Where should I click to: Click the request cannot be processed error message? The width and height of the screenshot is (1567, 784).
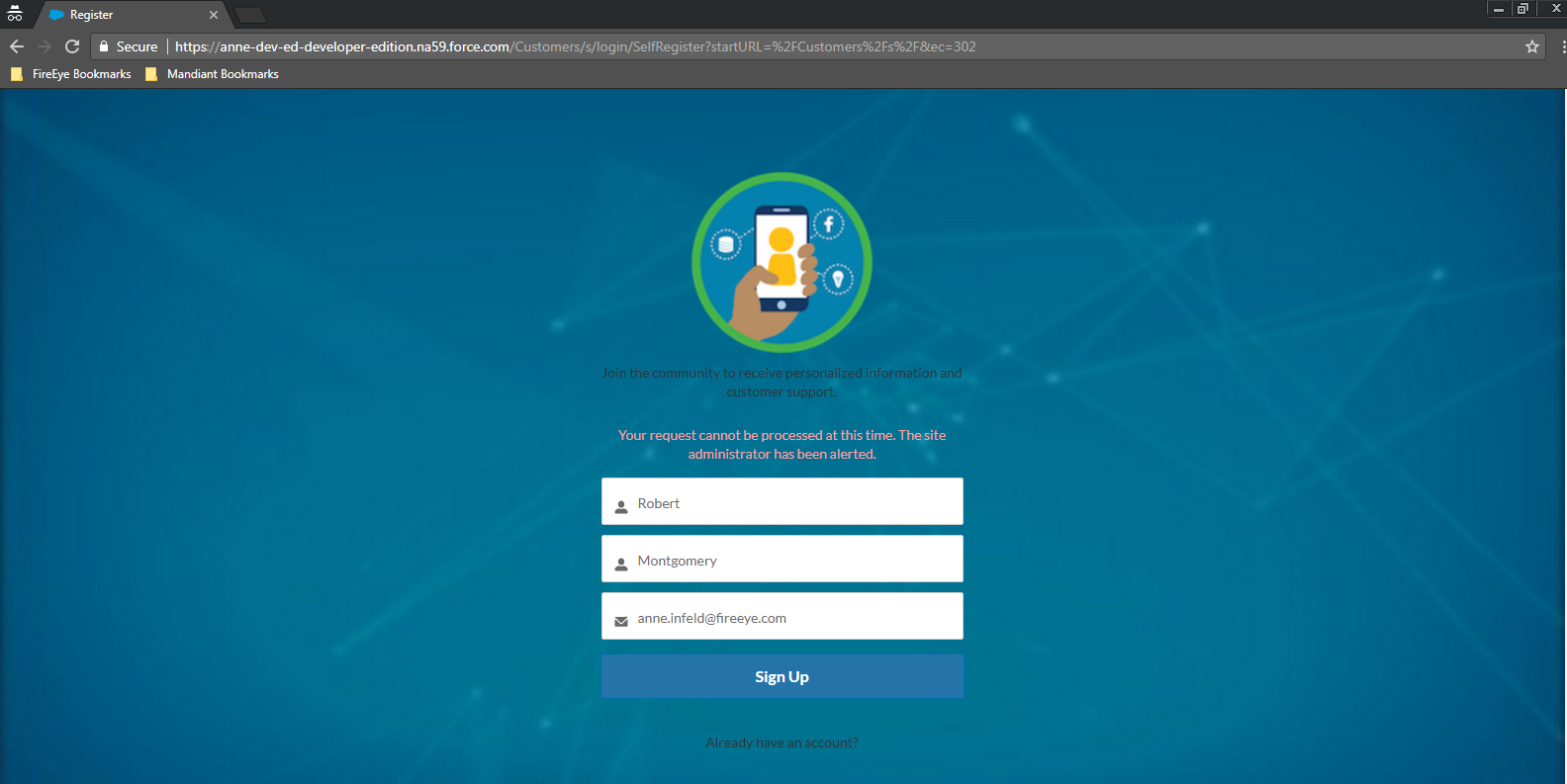782,445
